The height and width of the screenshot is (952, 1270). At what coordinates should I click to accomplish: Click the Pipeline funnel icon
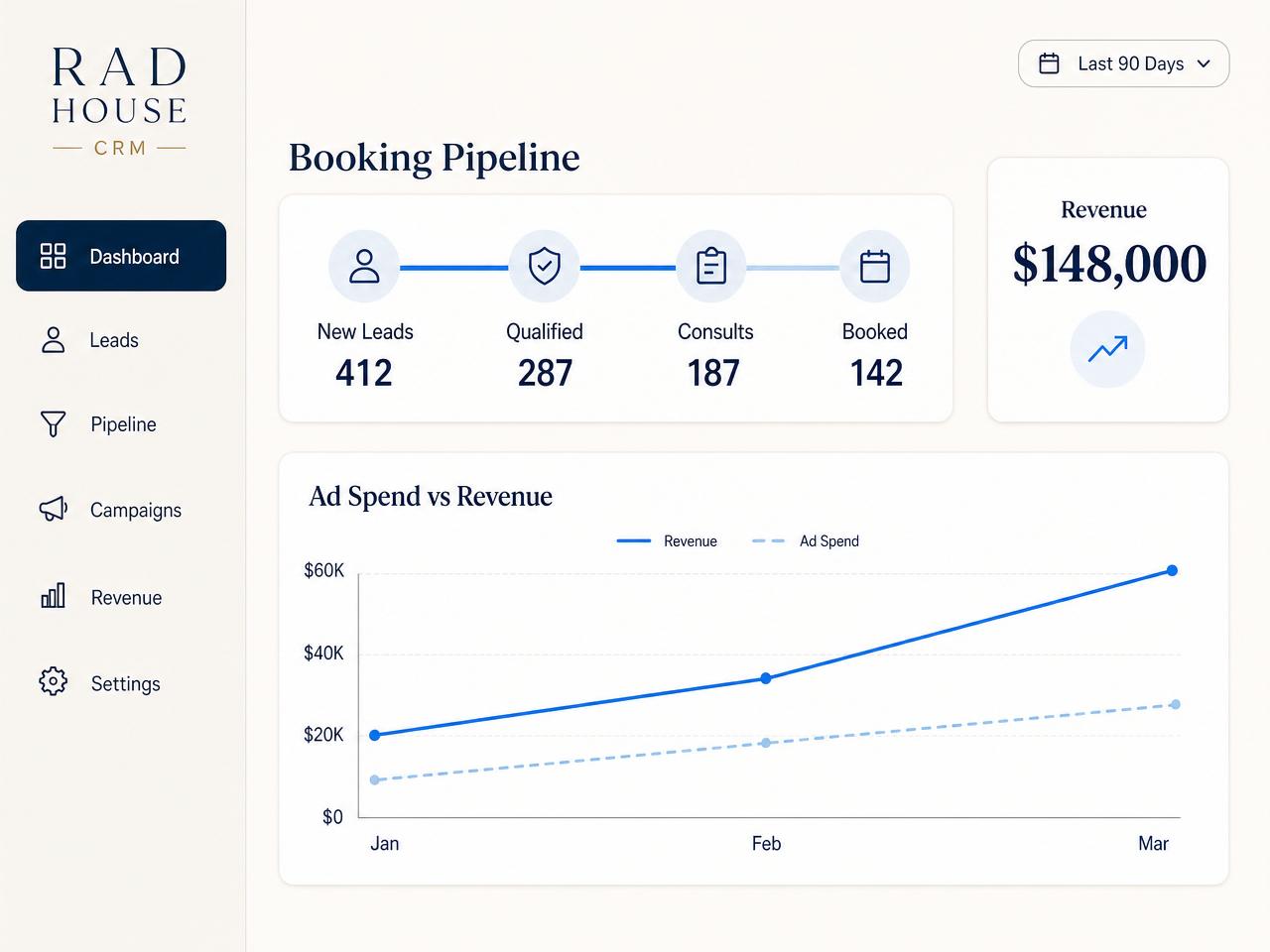tap(53, 424)
